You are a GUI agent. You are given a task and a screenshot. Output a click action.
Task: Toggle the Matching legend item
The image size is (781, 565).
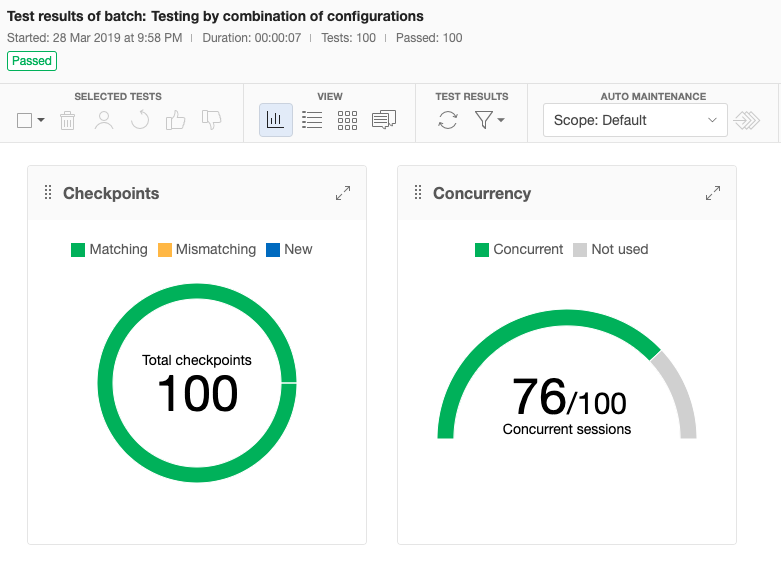pos(109,249)
